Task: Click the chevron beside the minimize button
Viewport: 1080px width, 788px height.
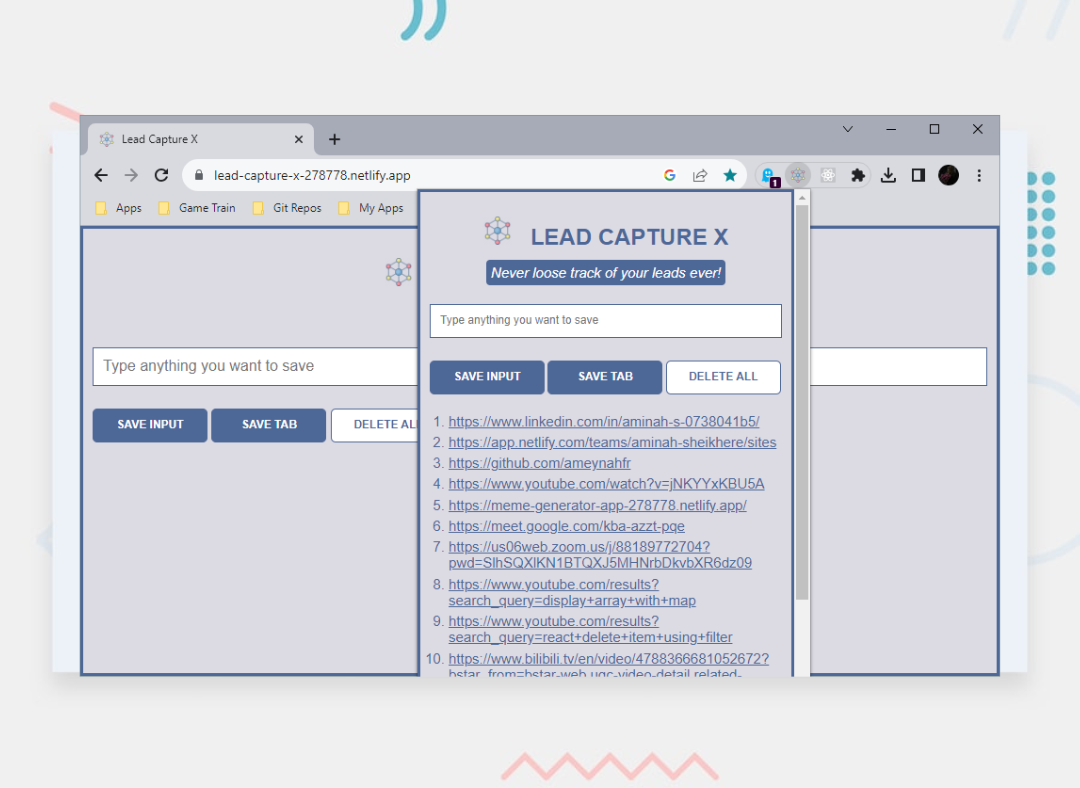Action: pyautogui.click(x=848, y=129)
